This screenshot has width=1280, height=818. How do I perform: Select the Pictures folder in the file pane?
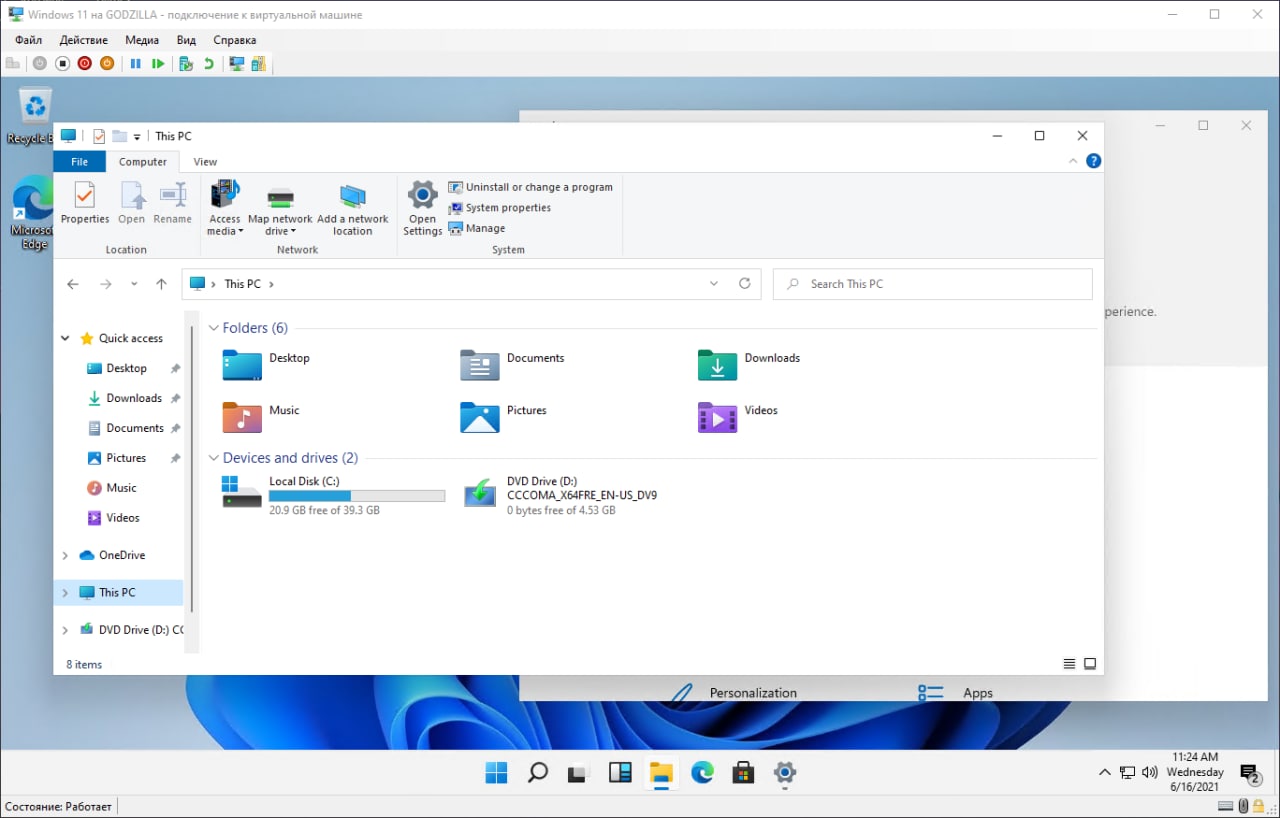coord(504,417)
